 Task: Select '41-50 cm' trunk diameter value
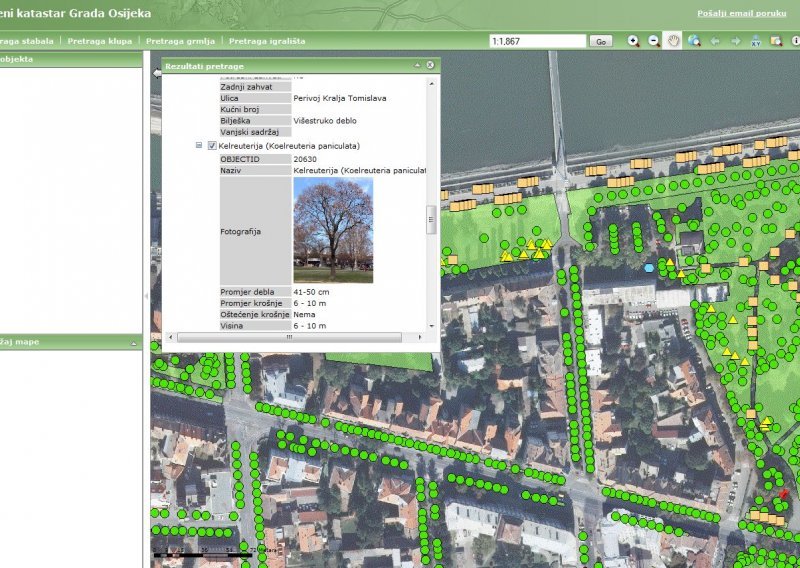click(x=311, y=292)
